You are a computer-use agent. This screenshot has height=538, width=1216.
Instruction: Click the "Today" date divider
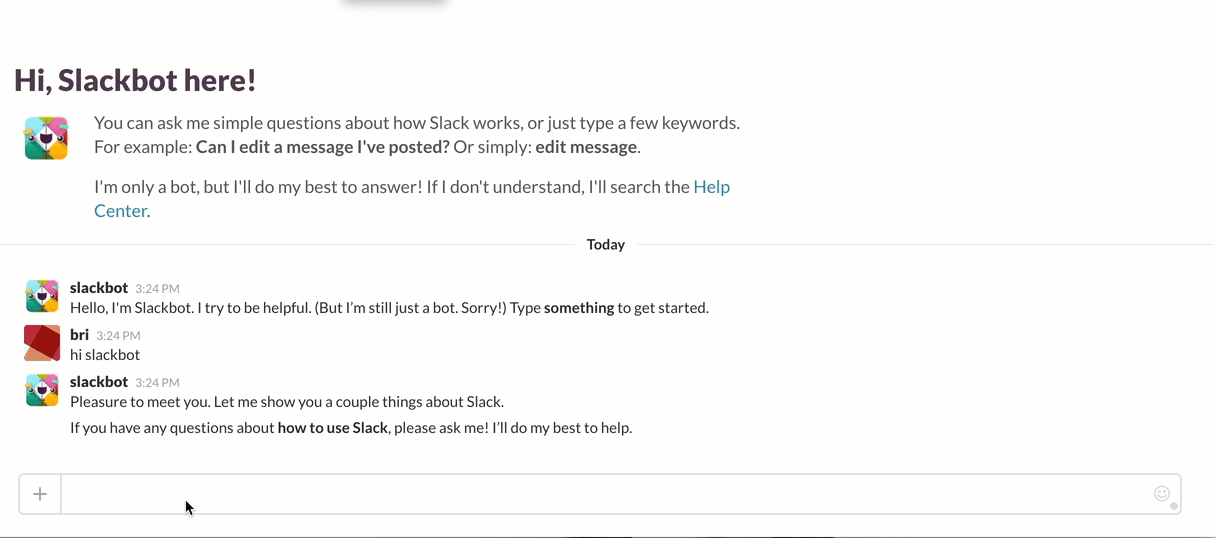606,245
